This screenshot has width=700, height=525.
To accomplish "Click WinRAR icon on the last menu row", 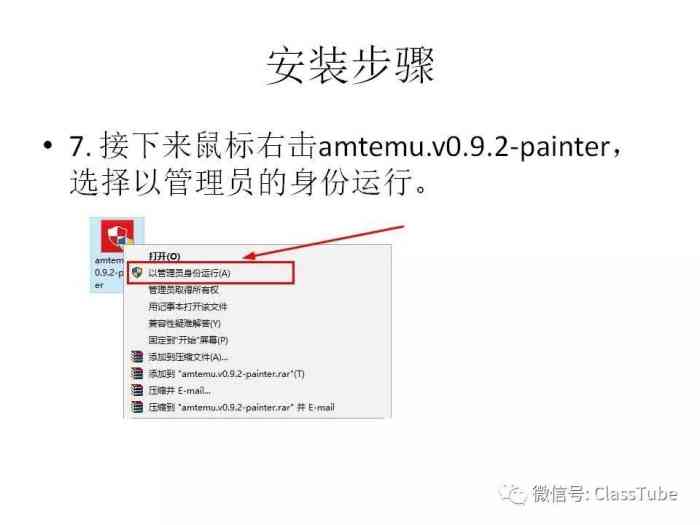I will (137, 407).
